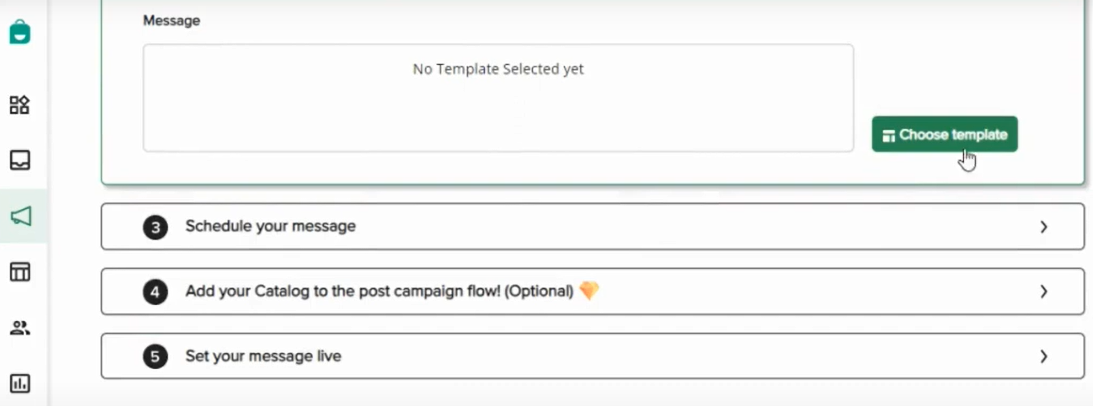
Task: Expand the Add your Catalog chevron arrow
Action: [1044, 292]
